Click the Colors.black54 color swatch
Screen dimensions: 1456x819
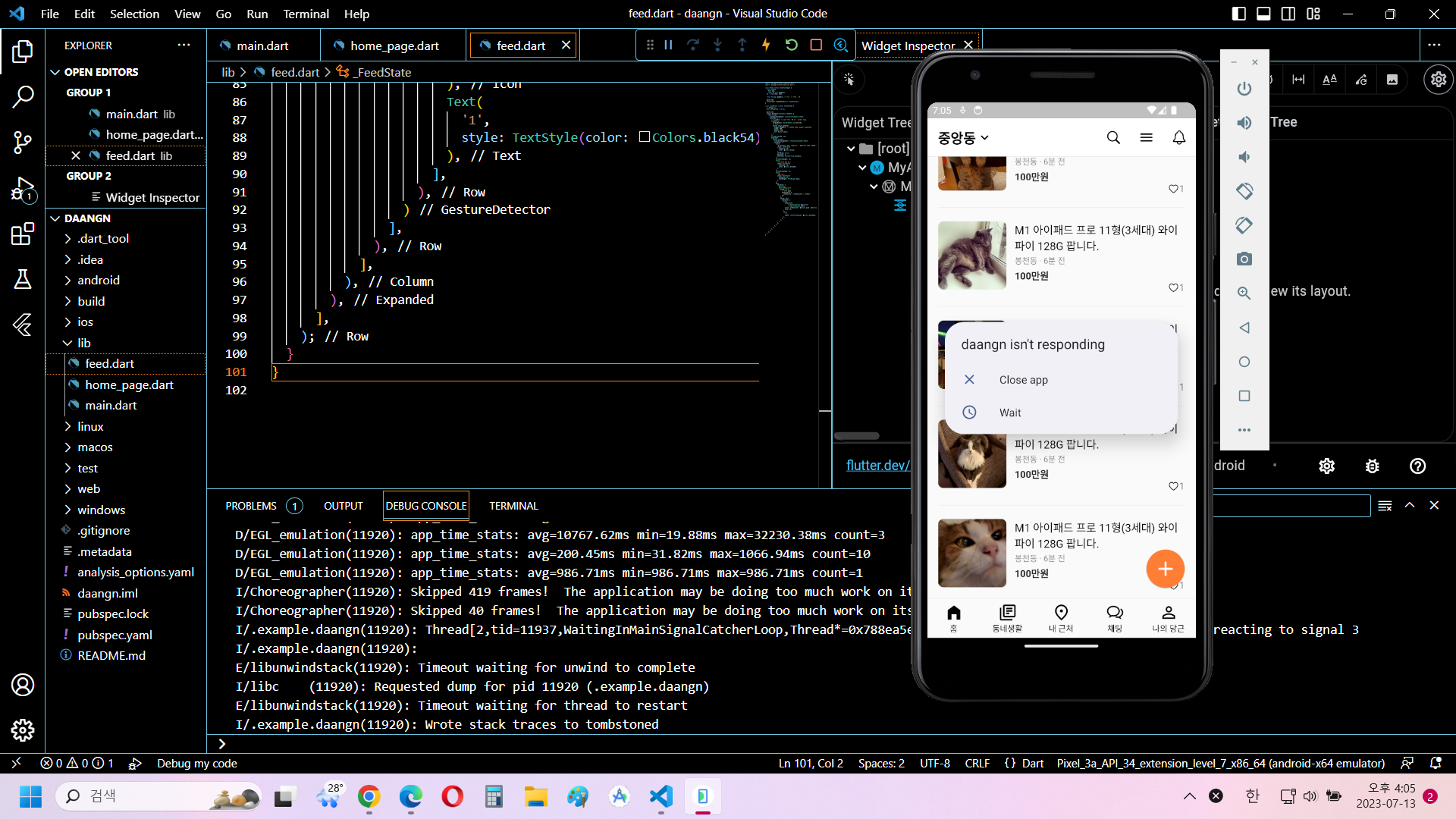click(645, 137)
